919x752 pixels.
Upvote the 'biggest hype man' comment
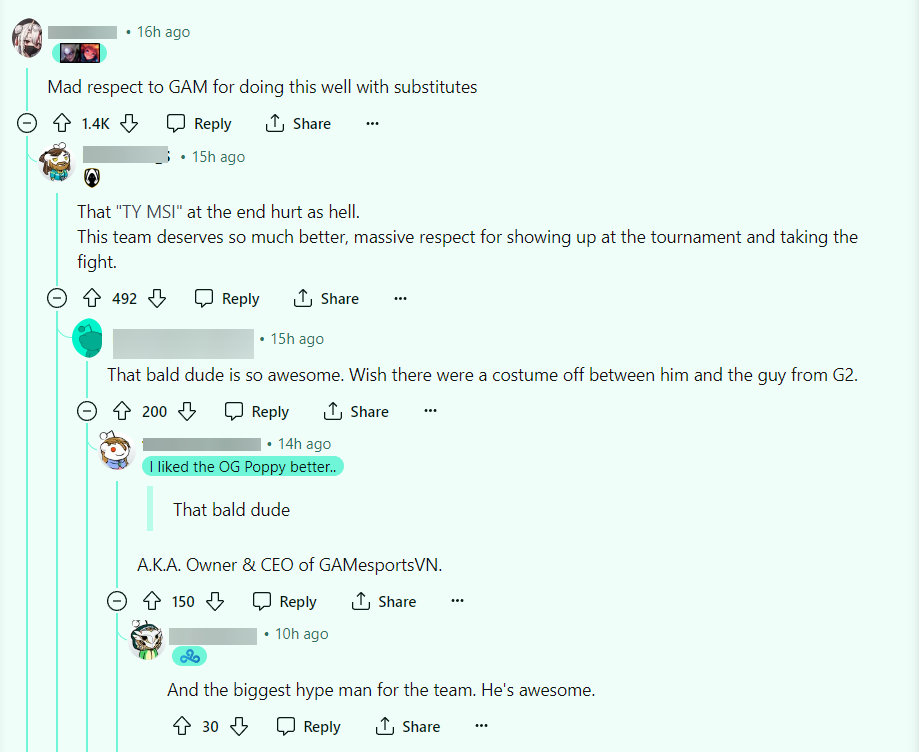click(182, 726)
